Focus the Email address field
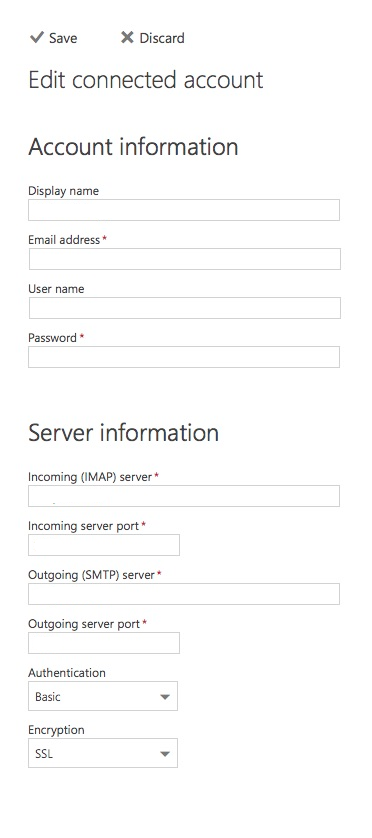The width and height of the screenshot is (372, 838). click(x=185, y=259)
